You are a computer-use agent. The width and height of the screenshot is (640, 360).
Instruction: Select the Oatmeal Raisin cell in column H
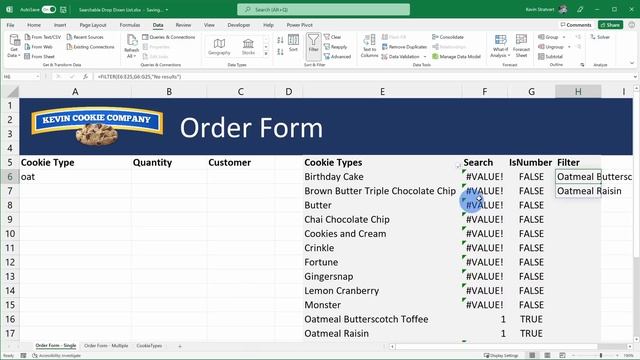coord(578,191)
